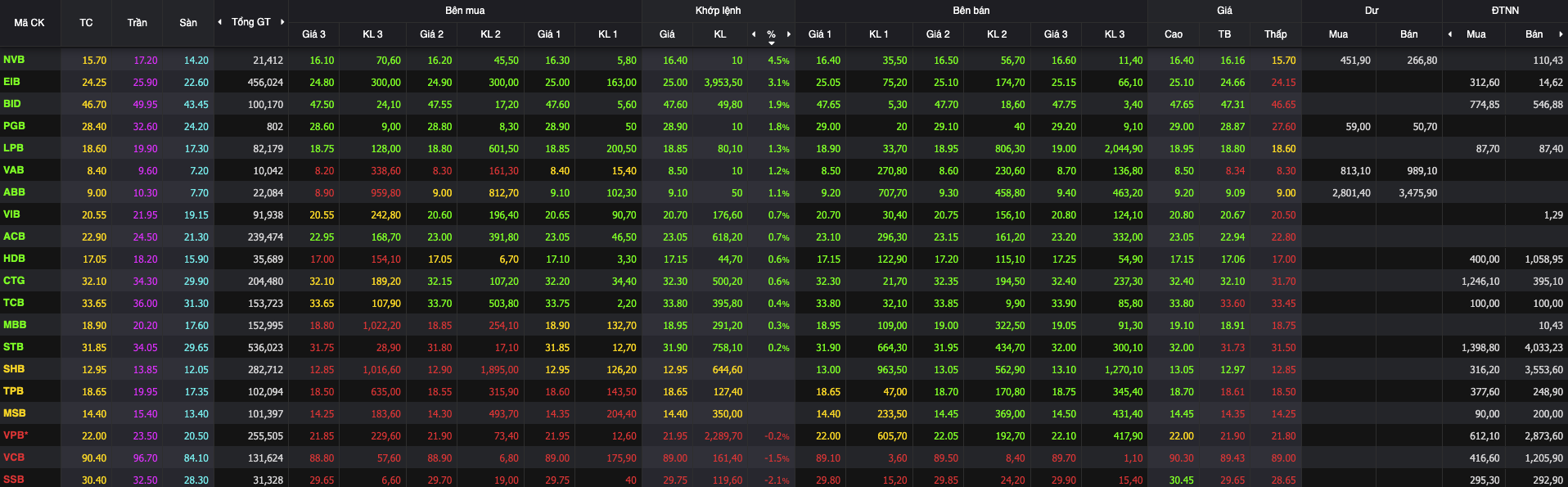
Task: Click the left arrow beside the % column
Action: tap(754, 34)
